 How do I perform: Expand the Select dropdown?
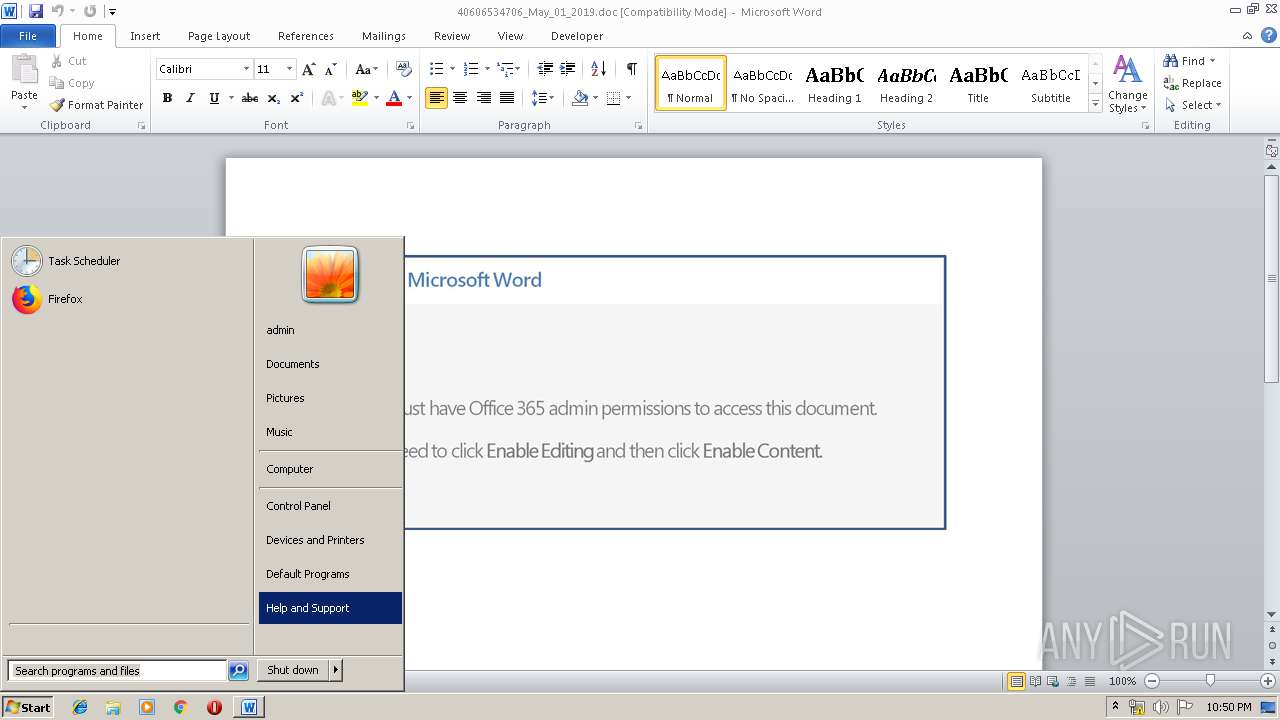pos(1218,105)
